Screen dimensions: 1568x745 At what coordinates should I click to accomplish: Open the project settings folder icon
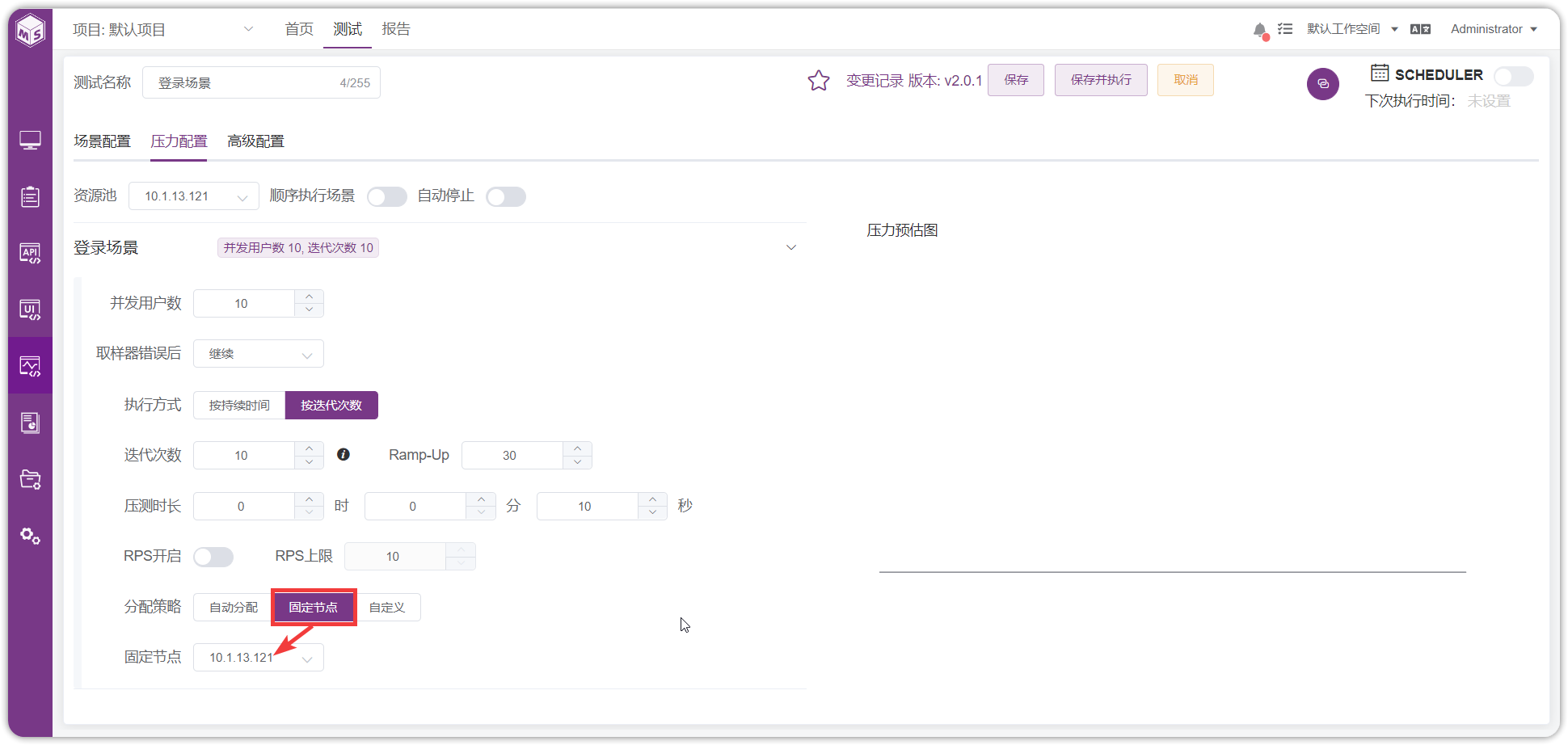click(30, 479)
